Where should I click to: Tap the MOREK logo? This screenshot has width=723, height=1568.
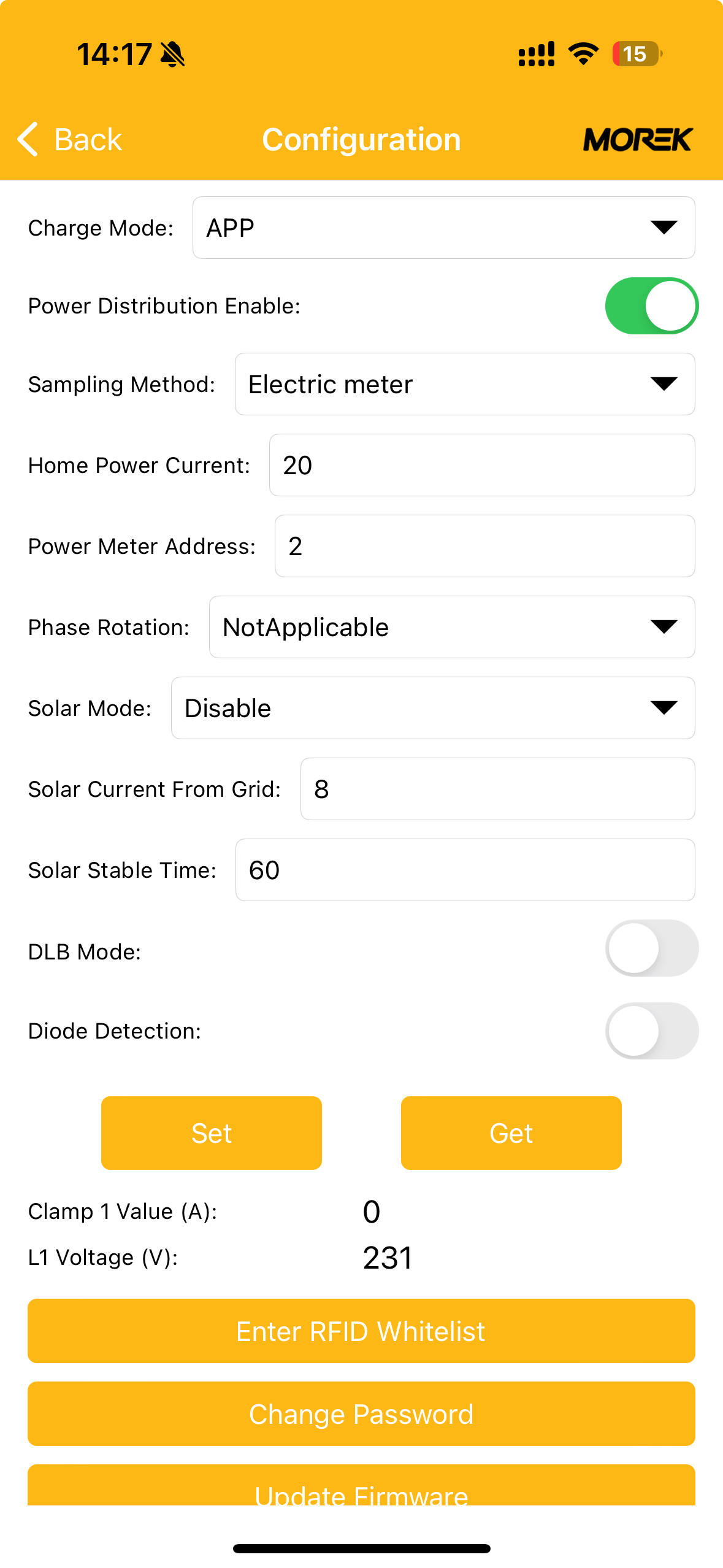(638, 139)
